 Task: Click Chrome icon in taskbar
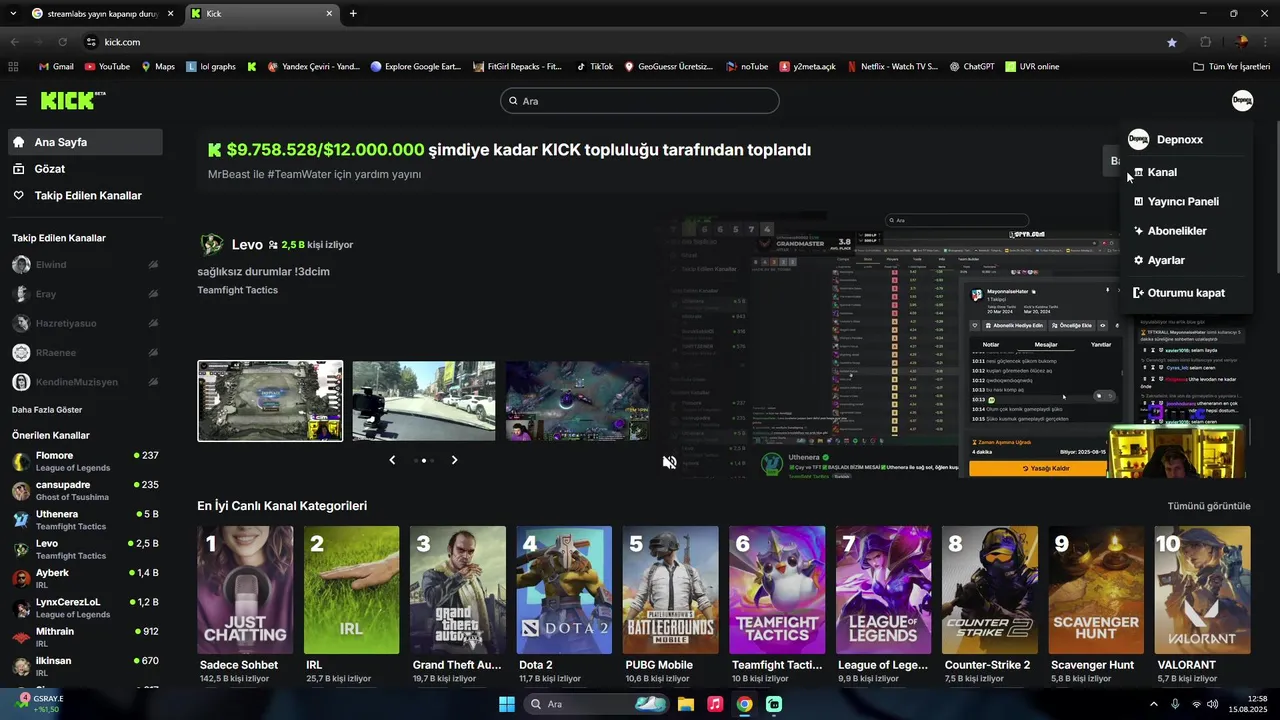[x=744, y=704]
